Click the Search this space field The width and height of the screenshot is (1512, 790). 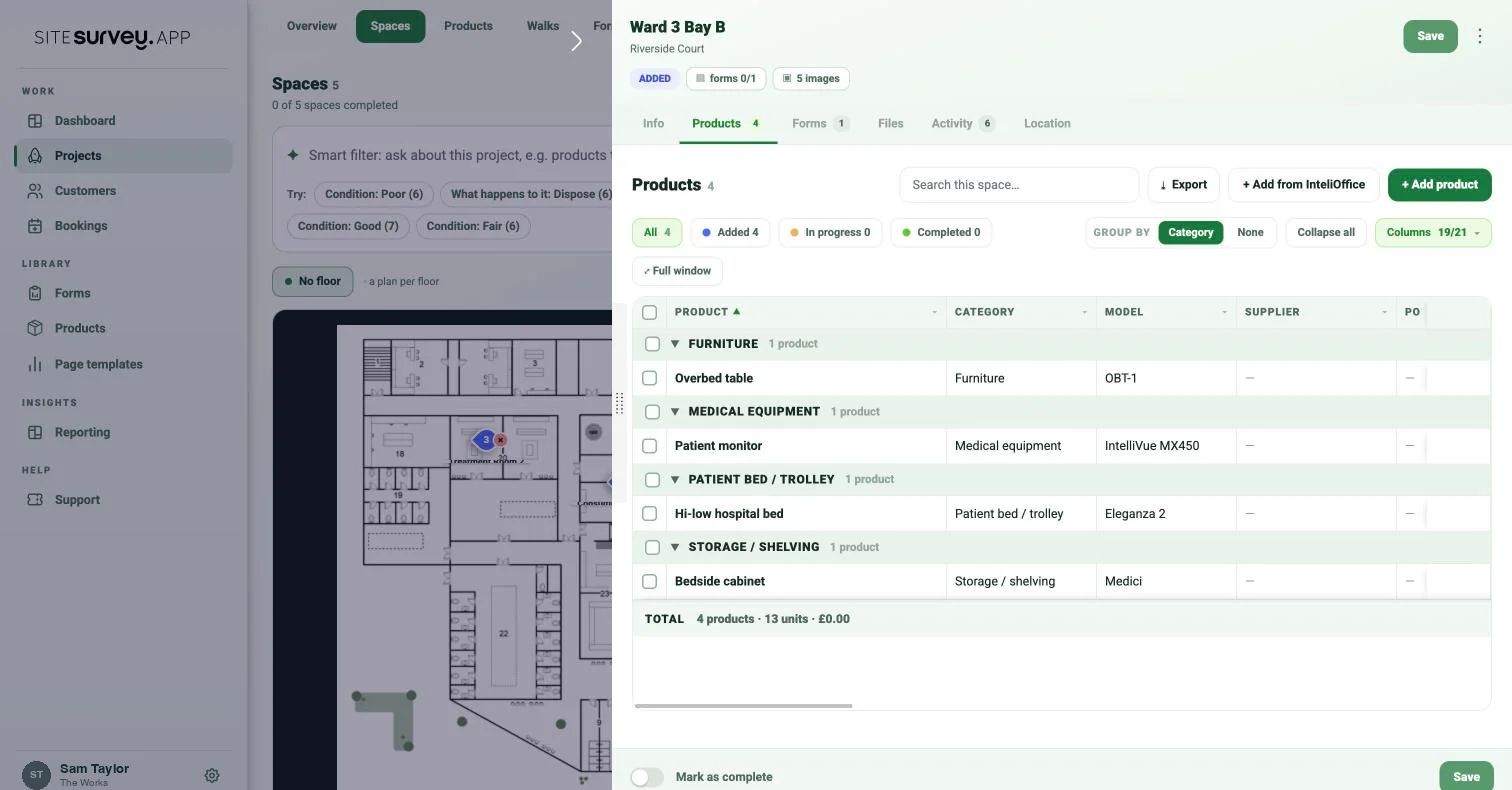(x=1019, y=185)
